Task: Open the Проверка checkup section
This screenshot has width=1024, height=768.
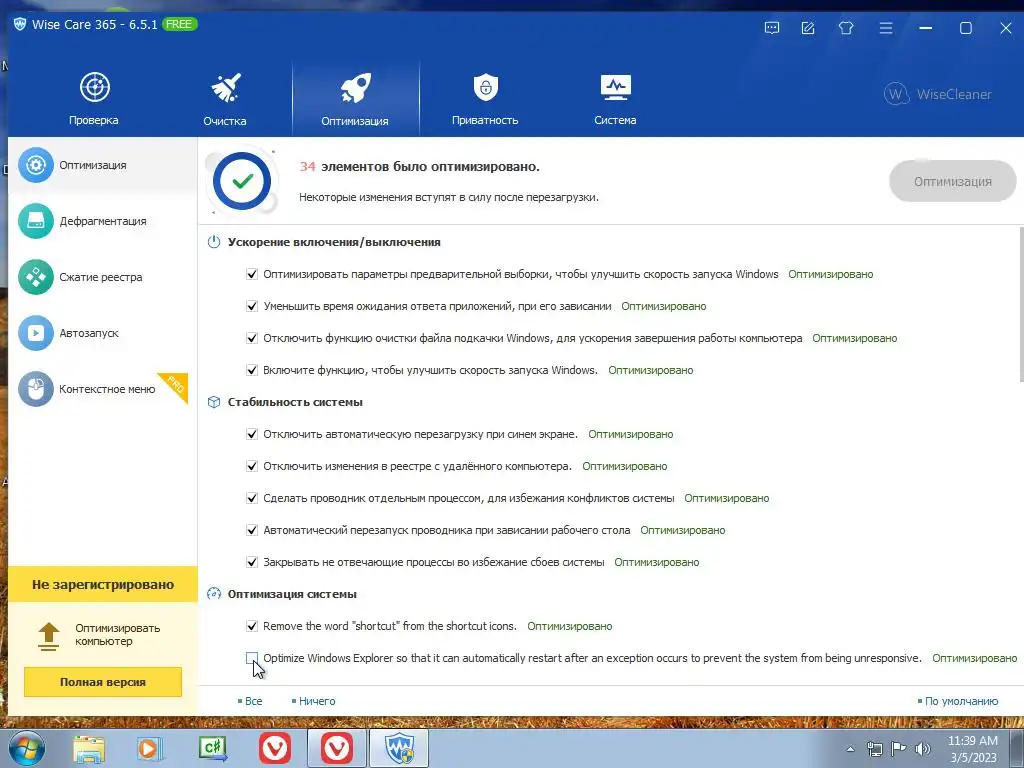Action: (x=94, y=99)
